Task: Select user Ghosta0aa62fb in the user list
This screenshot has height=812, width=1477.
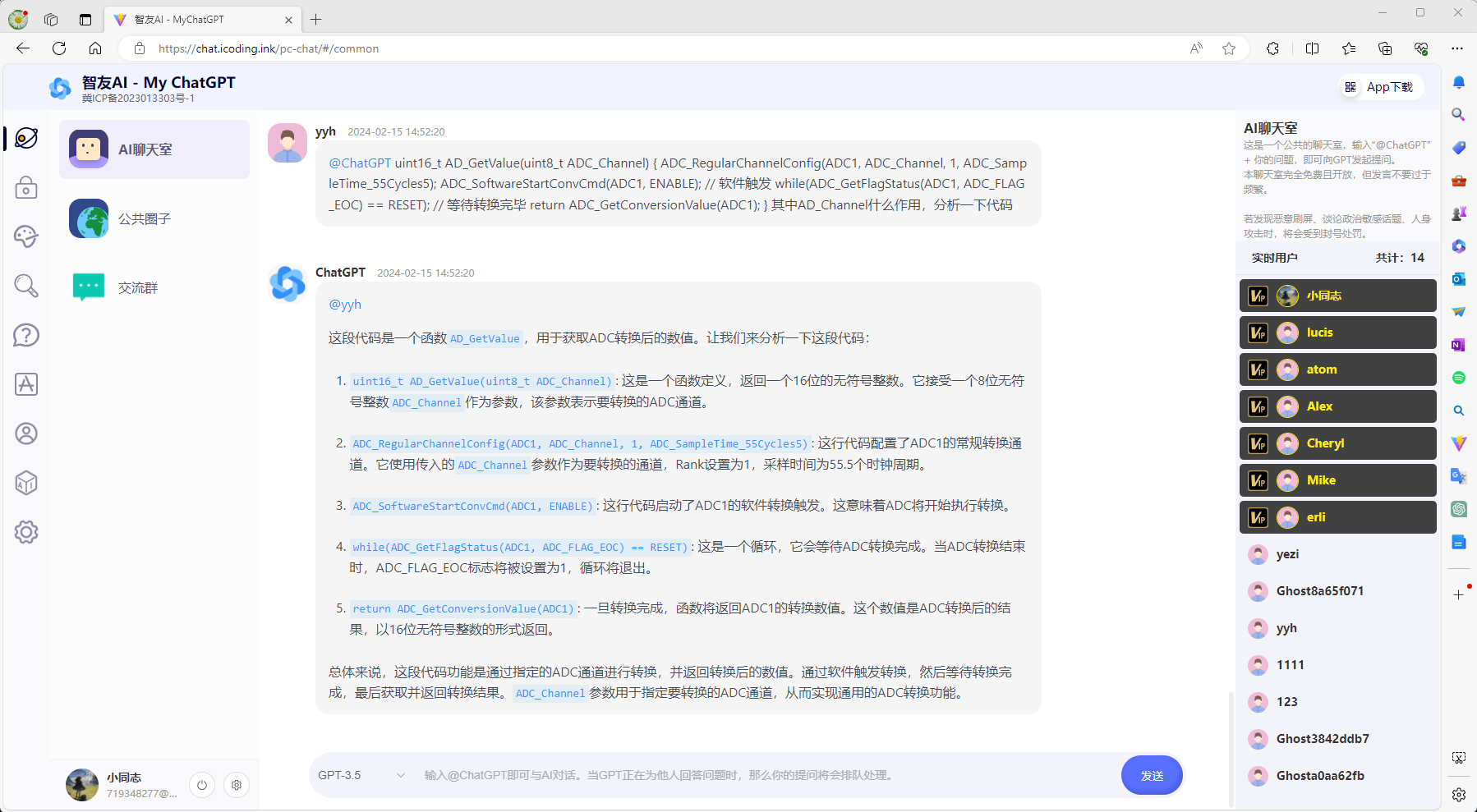Action: [x=1337, y=776]
